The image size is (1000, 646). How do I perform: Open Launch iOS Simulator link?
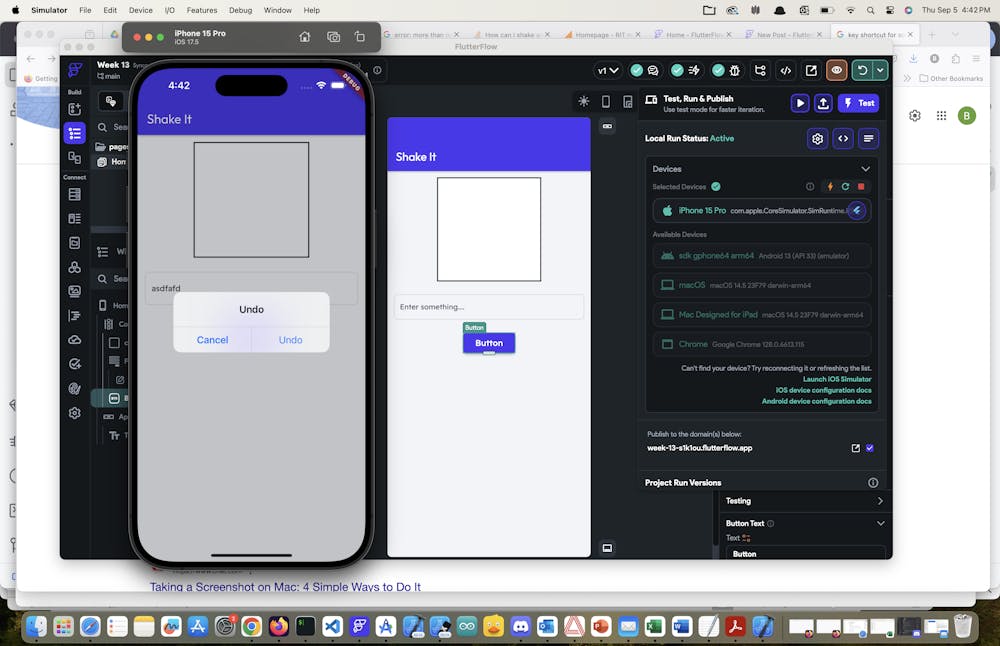(x=837, y=379)
